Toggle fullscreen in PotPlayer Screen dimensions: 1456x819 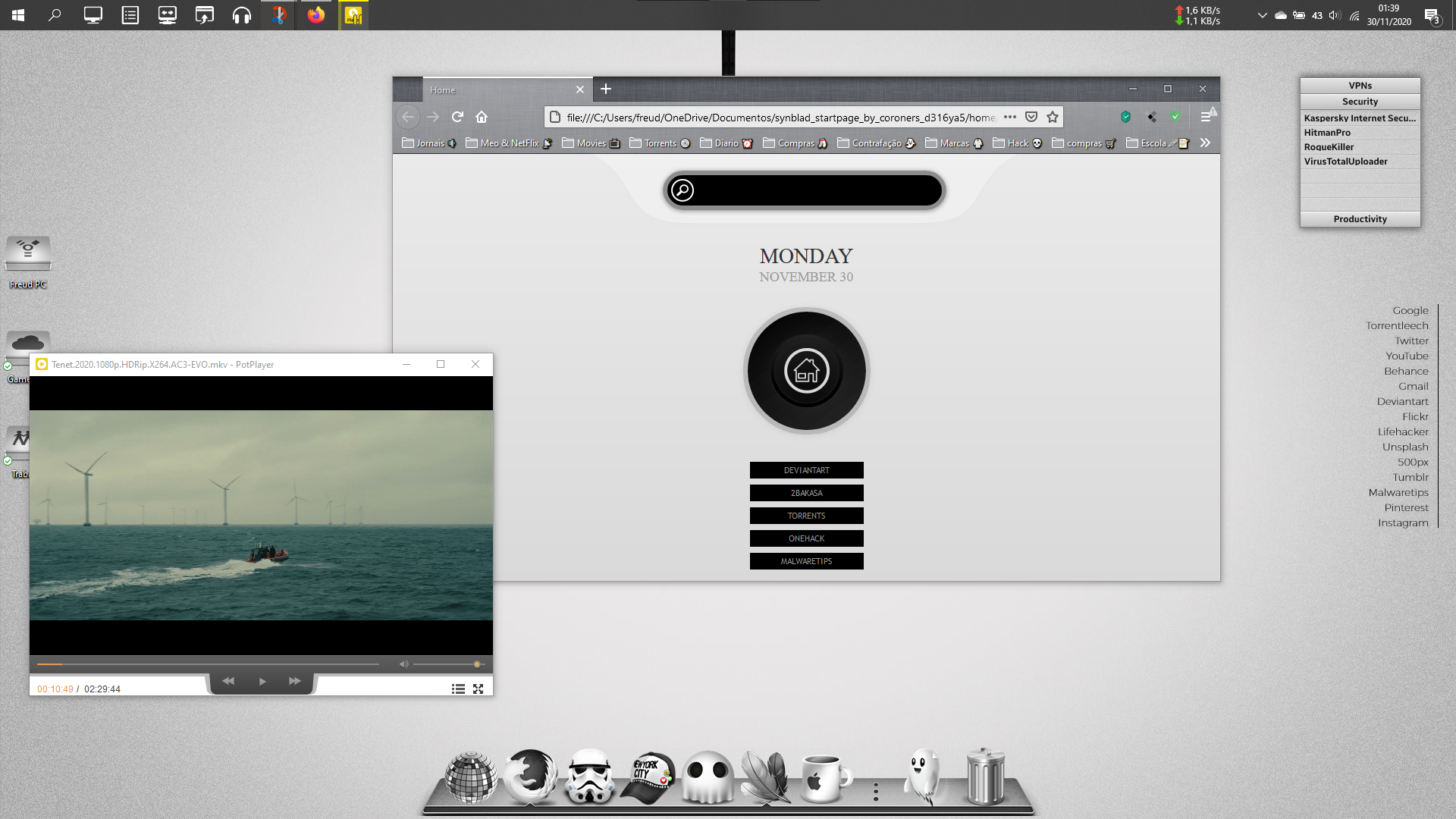click(478, 689)
